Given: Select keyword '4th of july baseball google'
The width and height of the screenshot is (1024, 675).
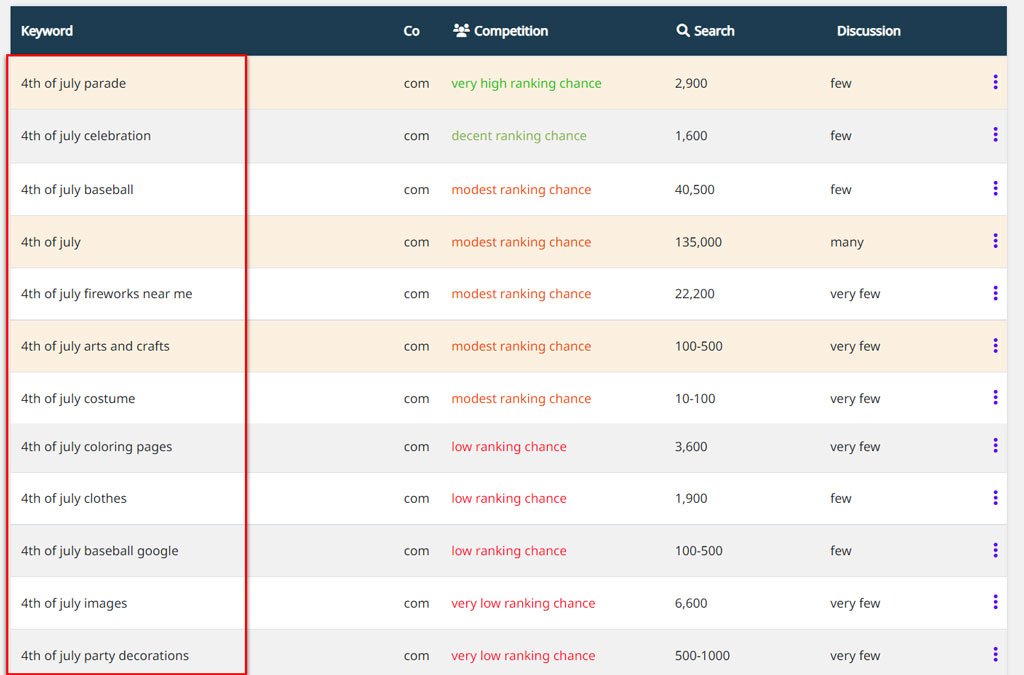Looking at the screenshot, I should (x=99, y=551).
